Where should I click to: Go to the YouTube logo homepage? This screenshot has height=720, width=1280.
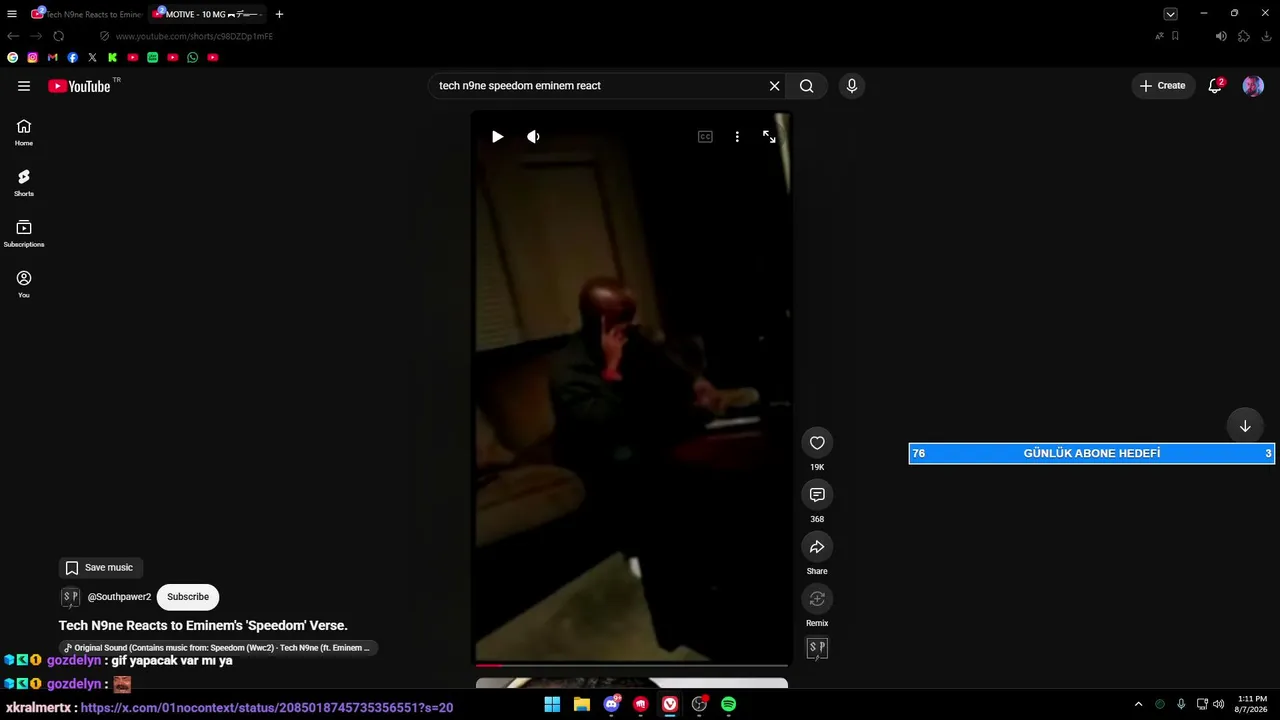pyautogui.click(x=79, y=86)
